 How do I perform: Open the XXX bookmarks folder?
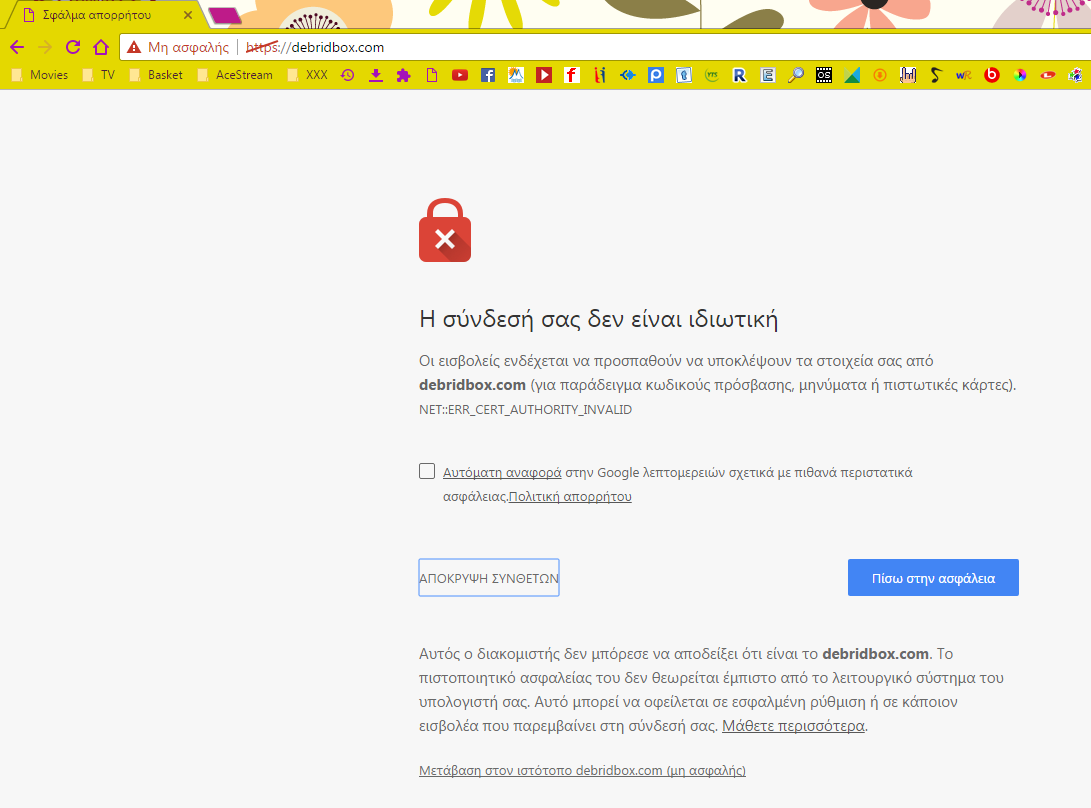pos(308,75)
